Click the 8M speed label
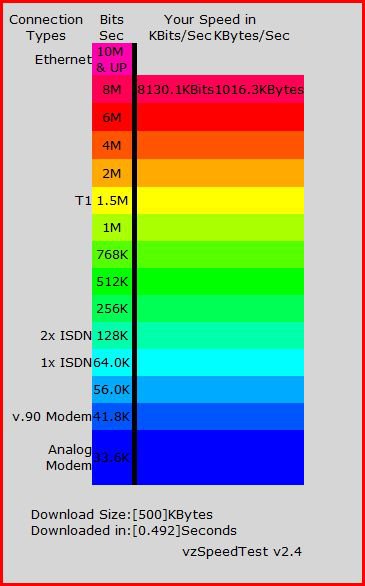Image resolution: width=365 pixels, height=586 pixels. tap(112, 90)
